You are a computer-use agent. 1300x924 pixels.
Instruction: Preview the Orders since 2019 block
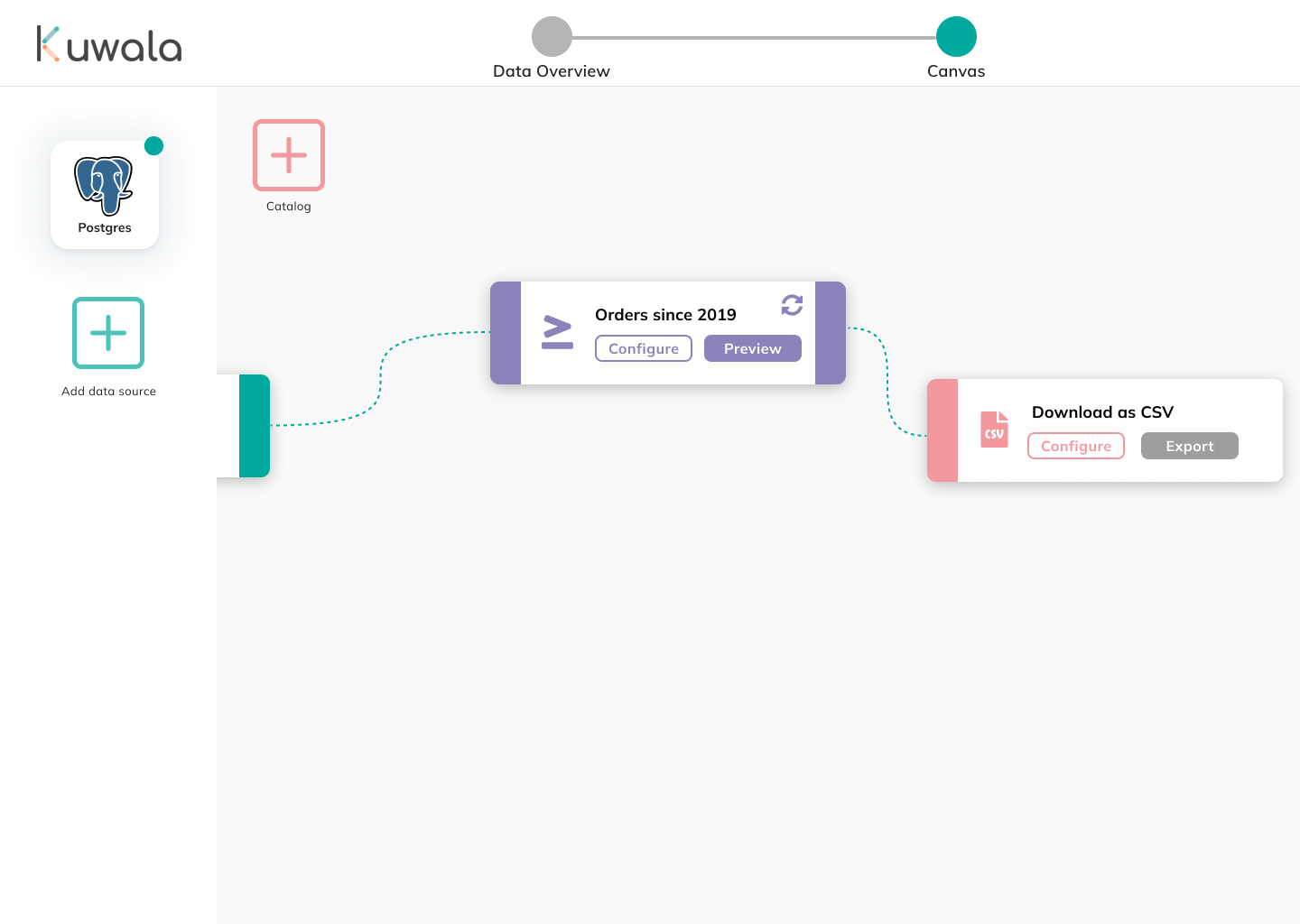coord(753,348)
